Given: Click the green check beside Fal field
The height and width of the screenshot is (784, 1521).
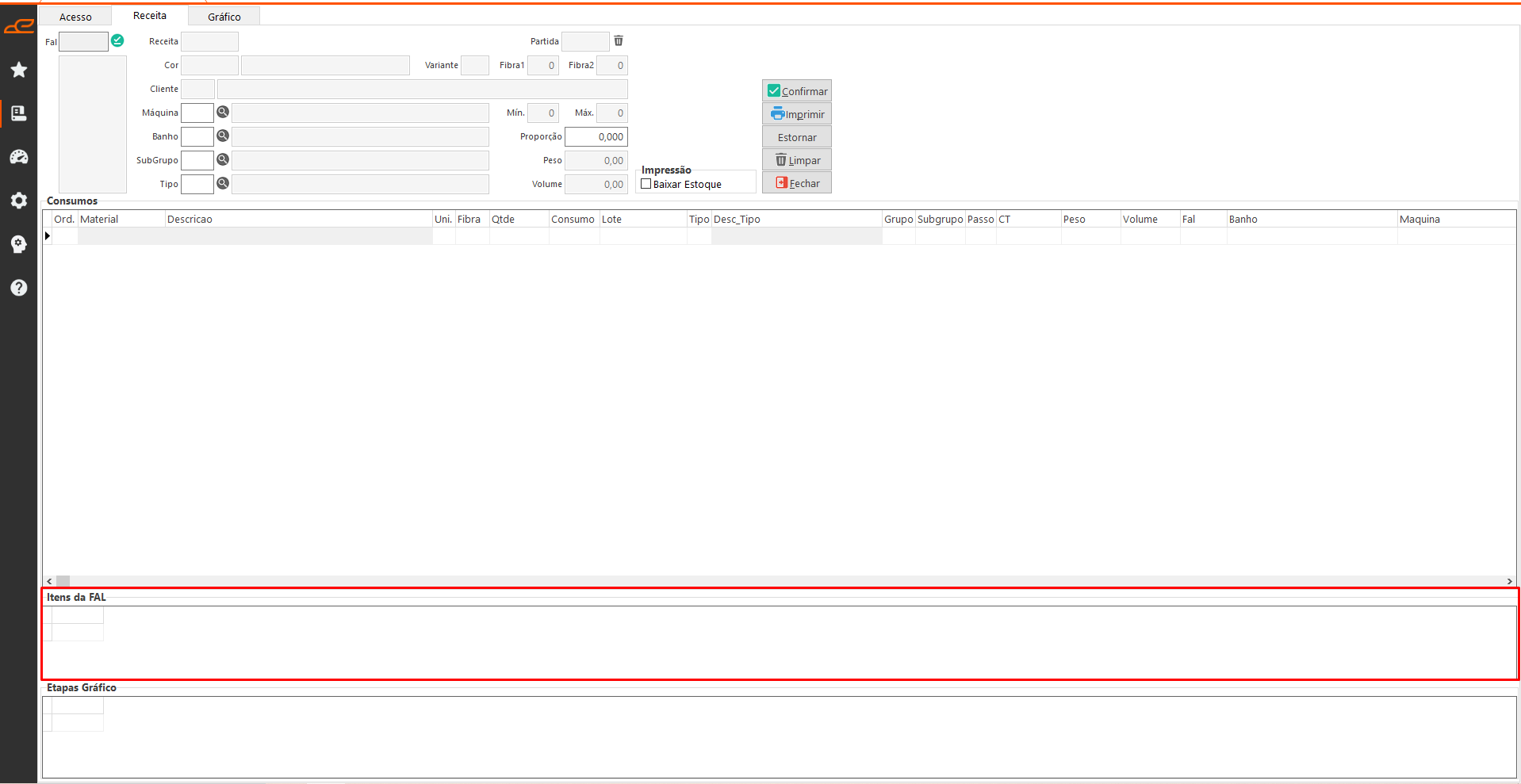Looking at the screenshot, I should pyautogui.click(x=117, y=40).
